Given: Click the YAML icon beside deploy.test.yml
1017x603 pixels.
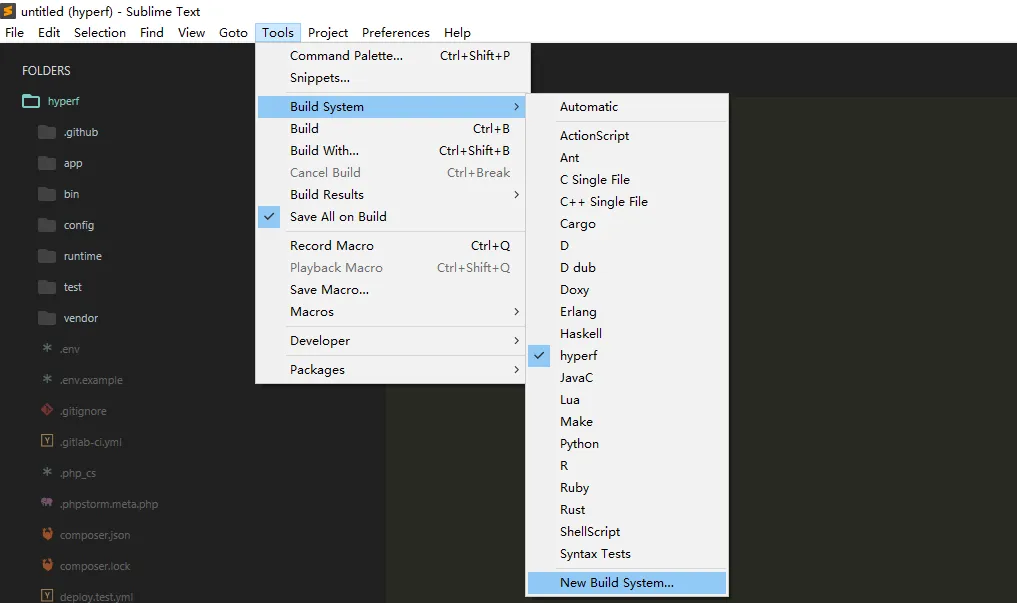Looking at the screenshot, I should pyautogui.click(x=47, y=595).
